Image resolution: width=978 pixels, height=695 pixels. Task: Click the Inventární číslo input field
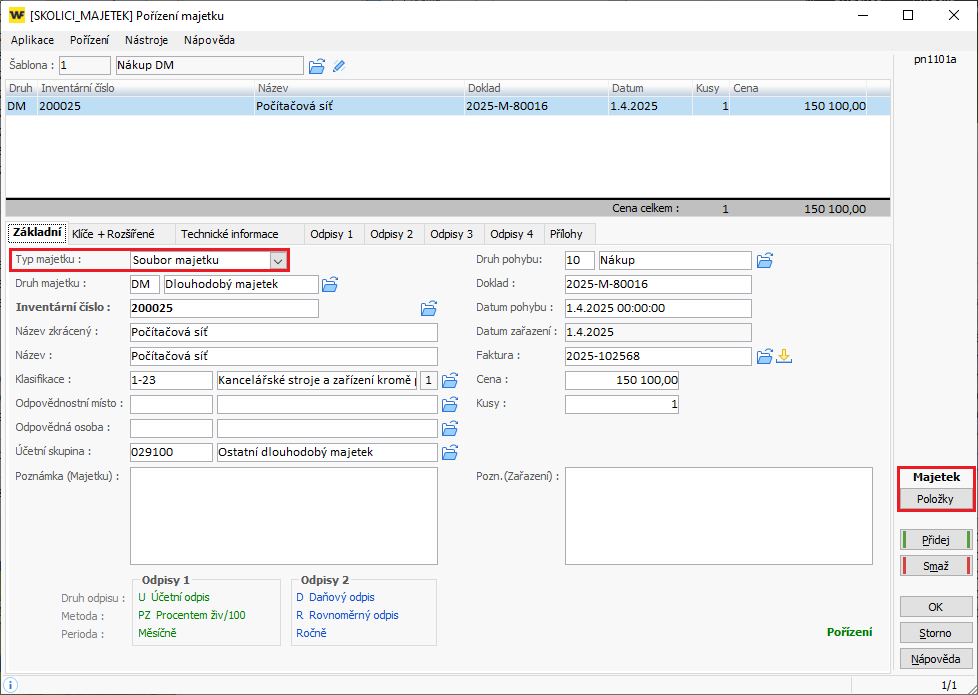[x=225, y=308]
